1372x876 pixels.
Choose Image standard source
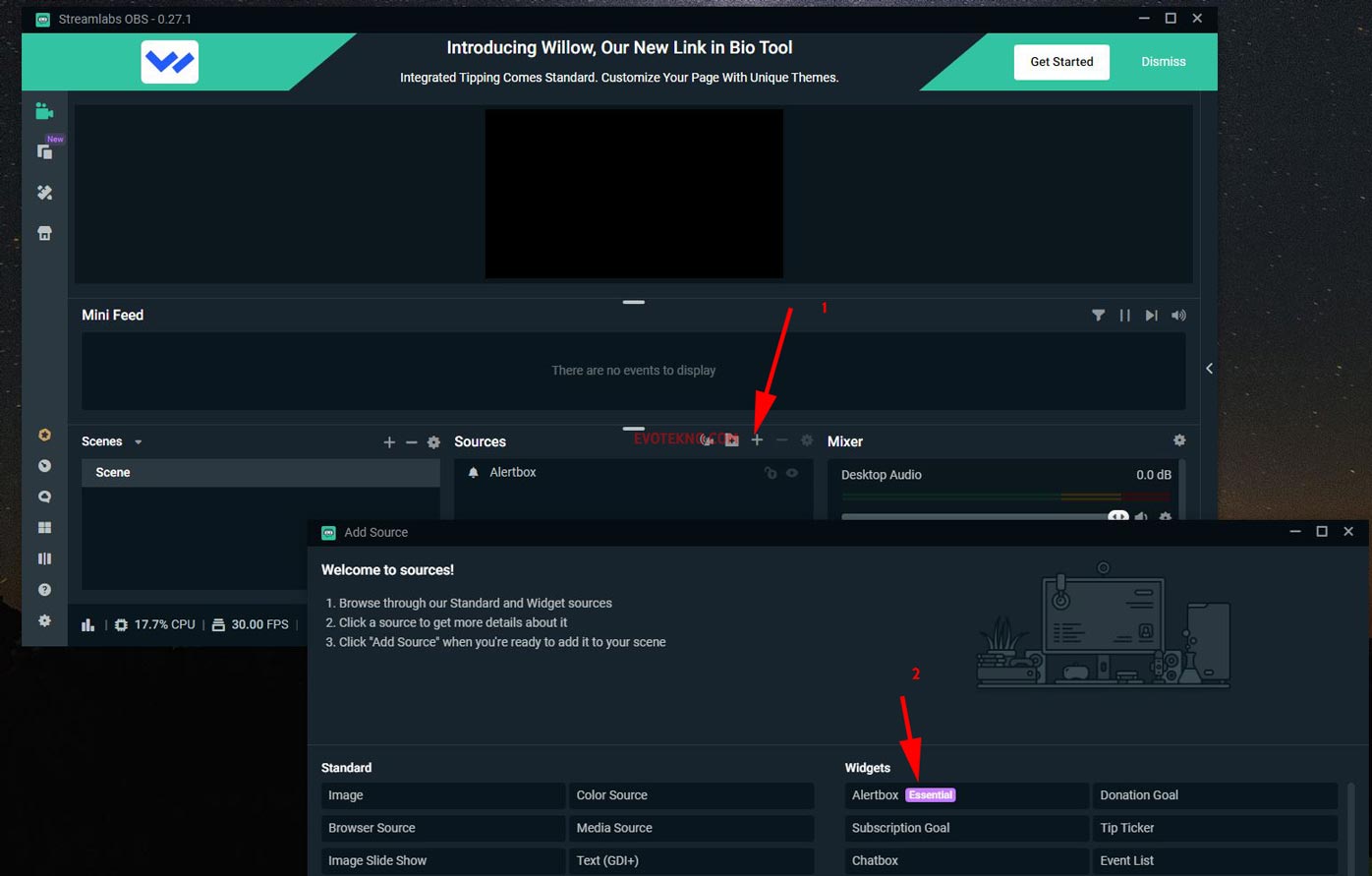point(442,795)
